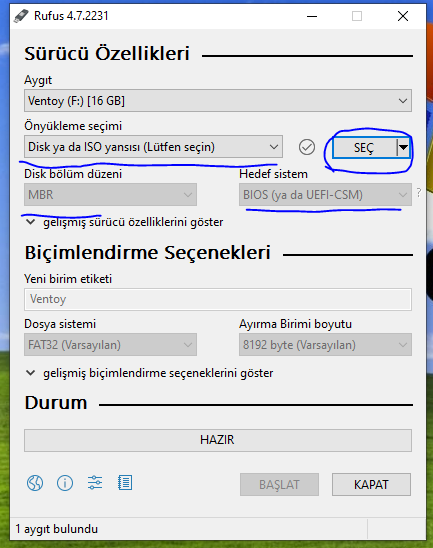Open the Dosya sistemi FAT32 dropdown

110,345
